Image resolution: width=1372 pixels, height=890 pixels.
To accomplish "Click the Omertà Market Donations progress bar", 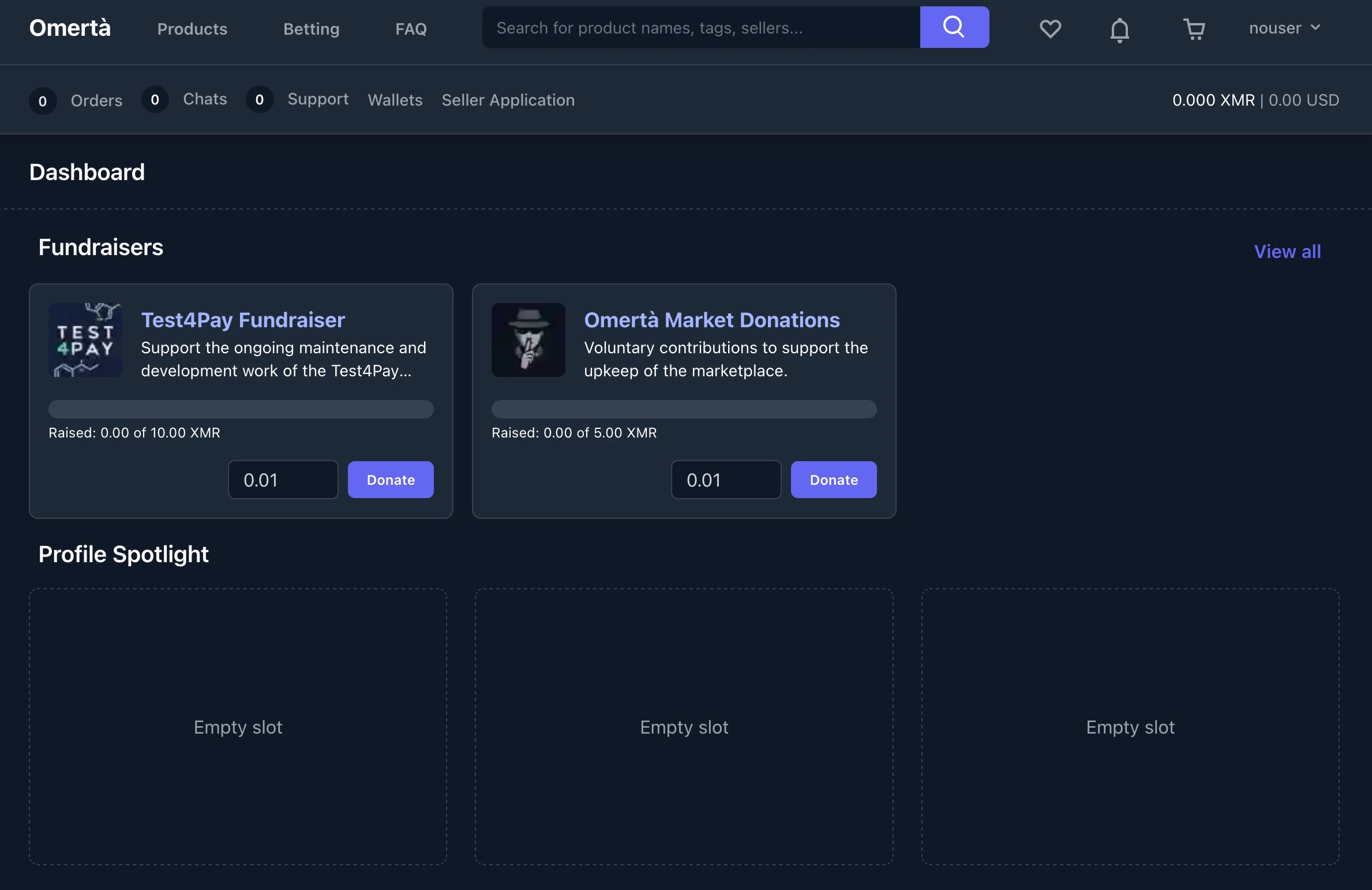I will pos(684,409).
